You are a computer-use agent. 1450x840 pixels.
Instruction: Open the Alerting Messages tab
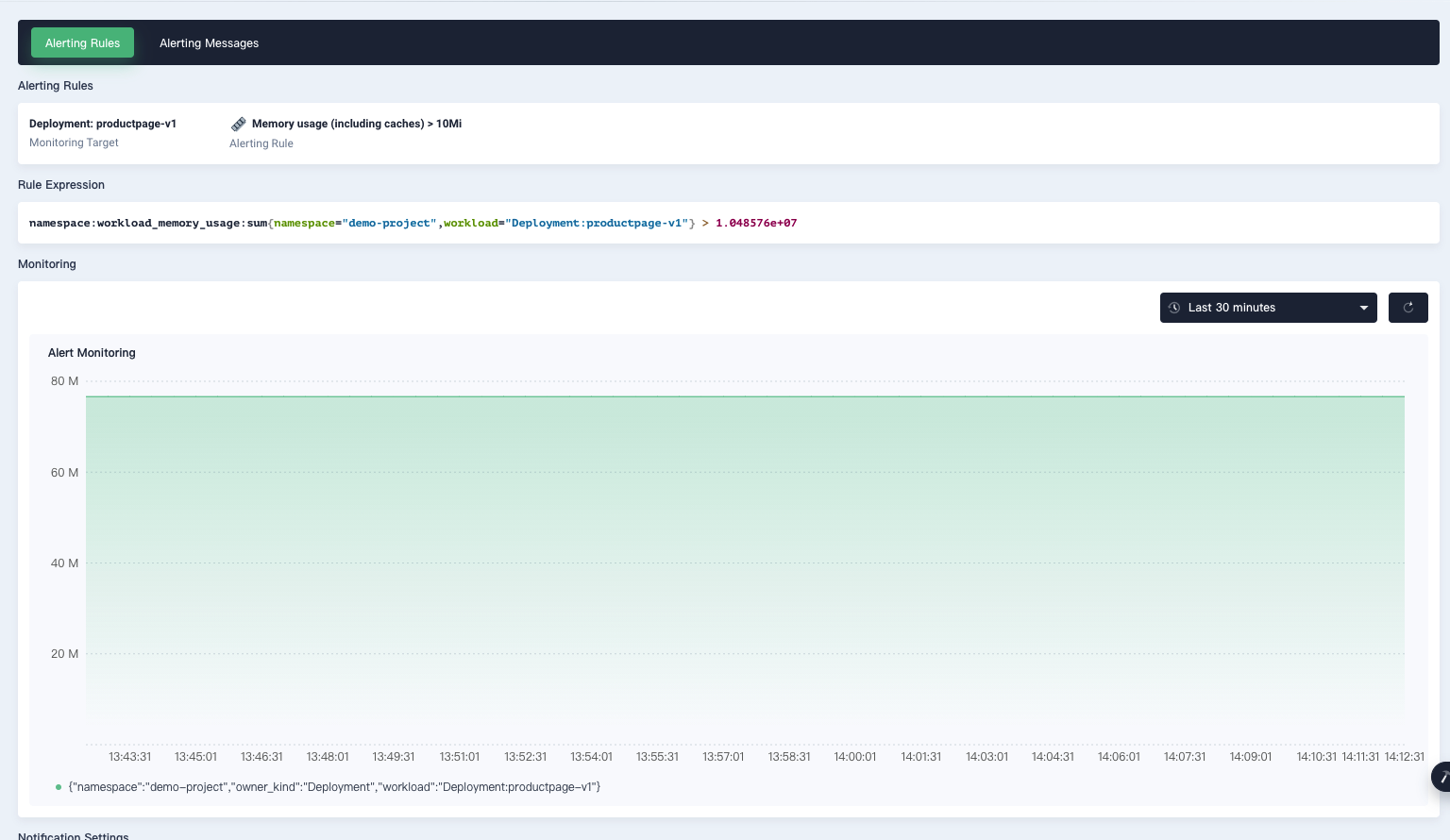click(x=209, y=42)
